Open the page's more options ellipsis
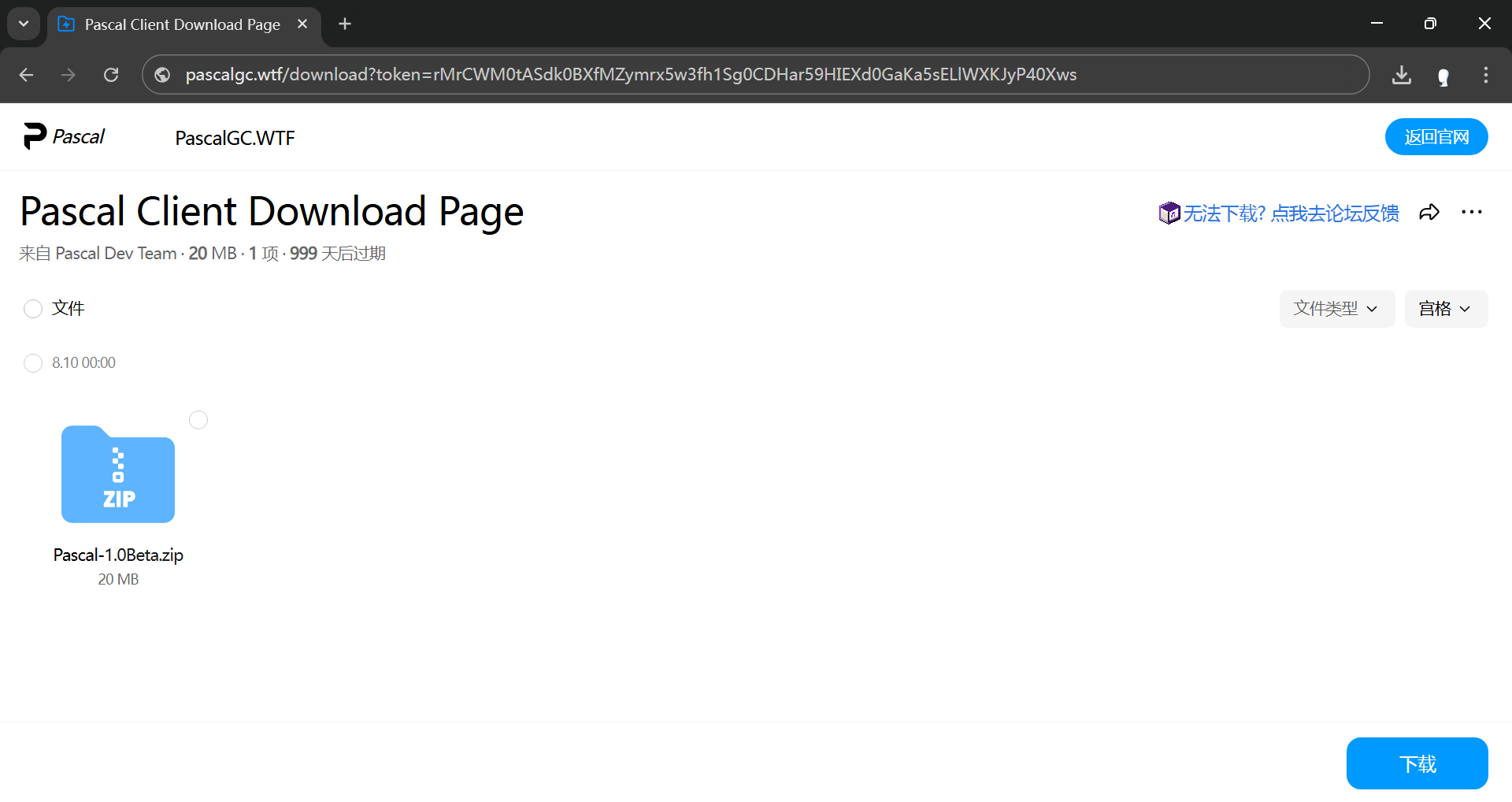This screenshot has width=1512, height=802. (1472, 212)
